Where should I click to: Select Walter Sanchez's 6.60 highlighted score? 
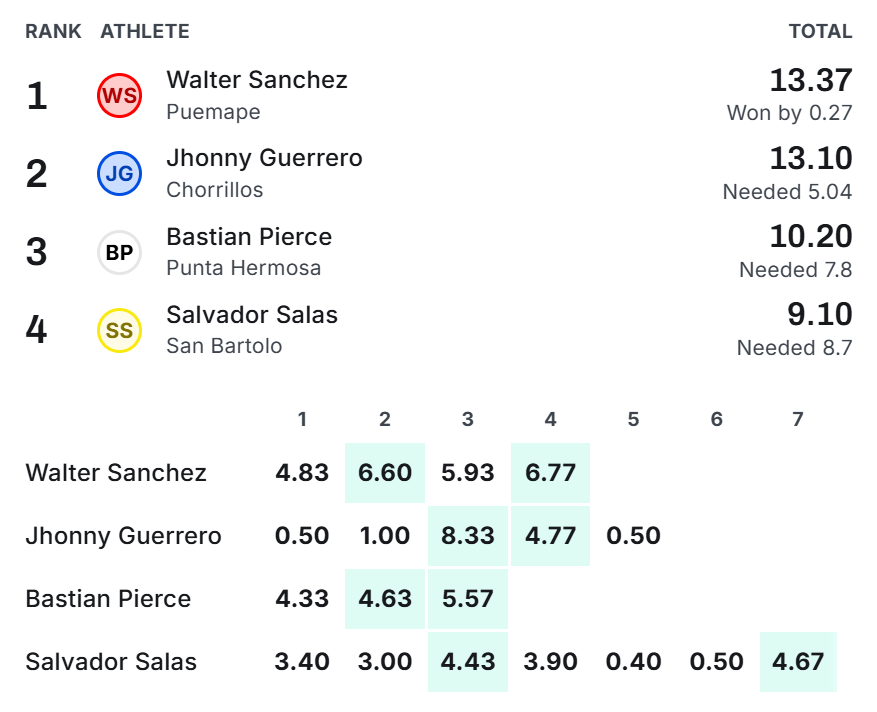(385, 473)
